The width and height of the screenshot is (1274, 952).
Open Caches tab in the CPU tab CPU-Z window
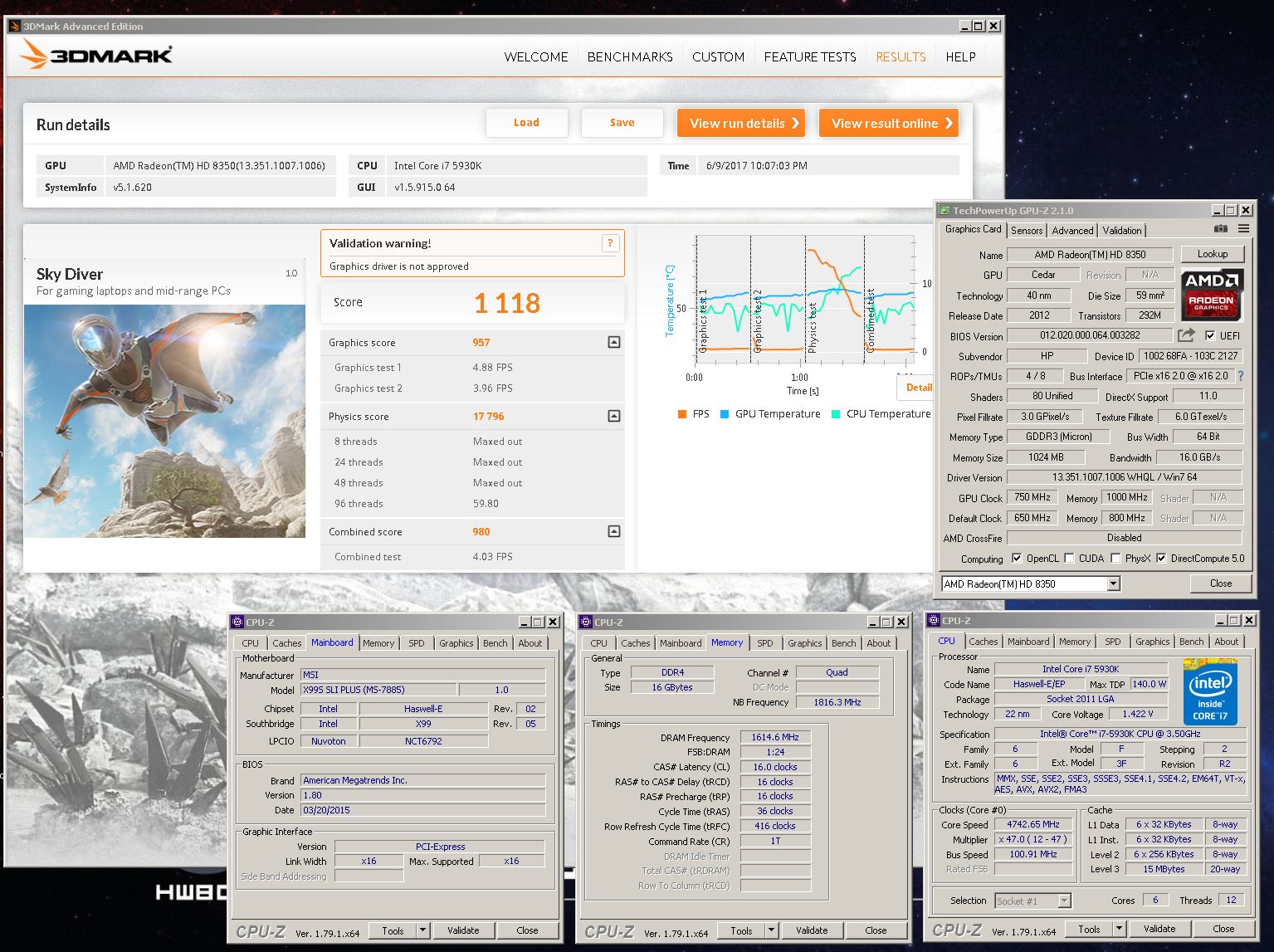coord(984,642)
